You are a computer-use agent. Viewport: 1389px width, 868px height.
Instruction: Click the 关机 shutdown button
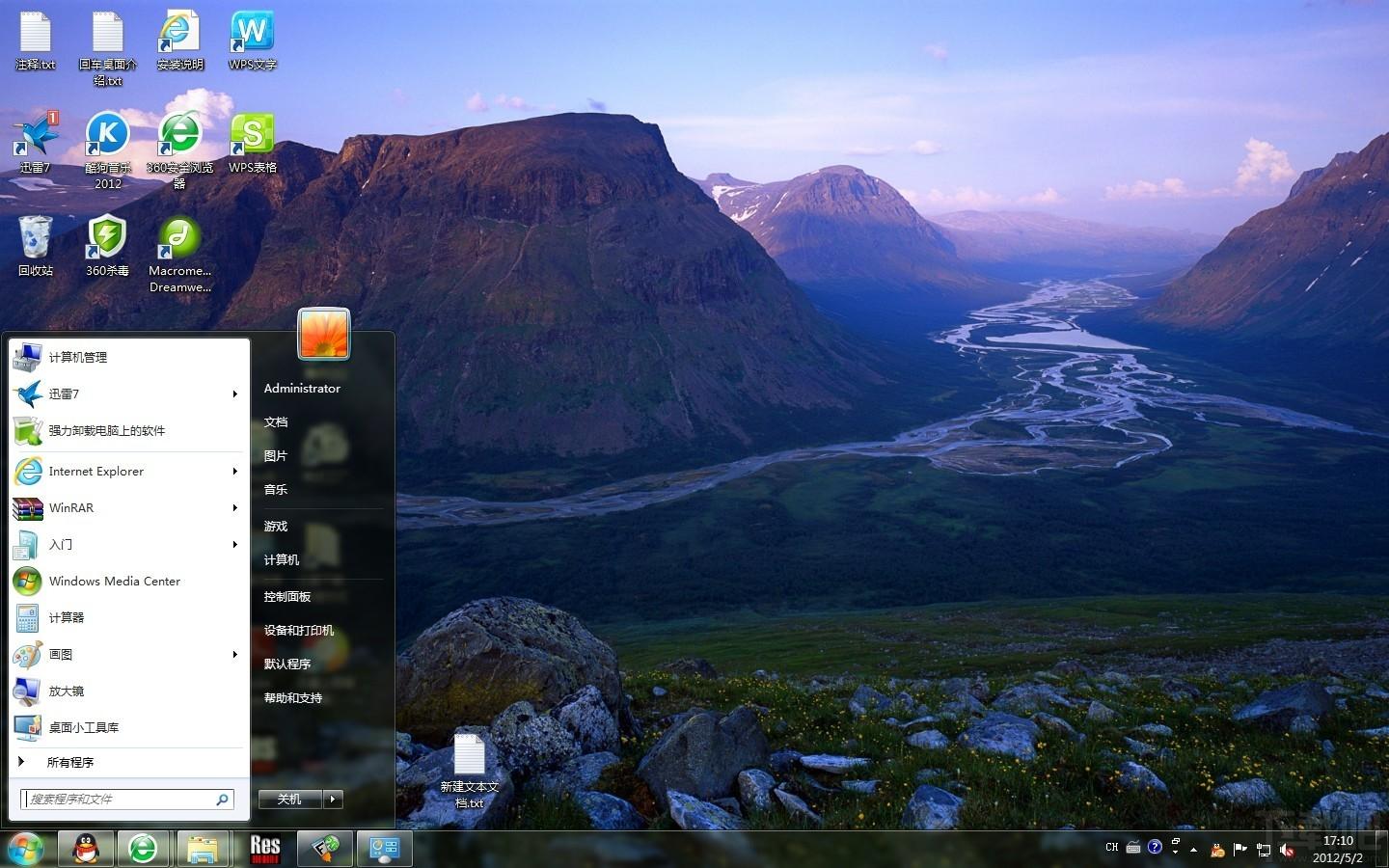[x=290, y=799]
